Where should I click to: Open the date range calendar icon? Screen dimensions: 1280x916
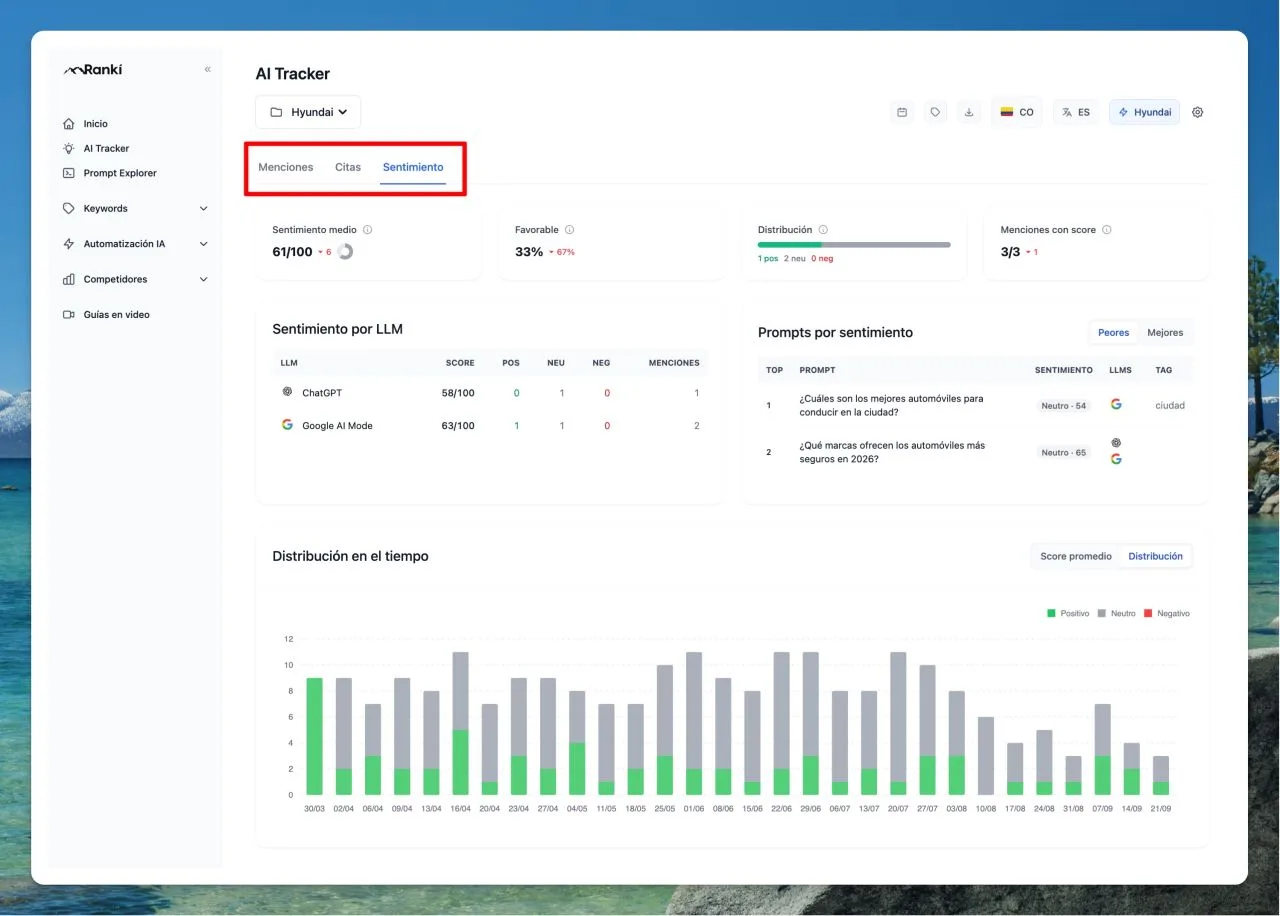[x=902, y=112]
